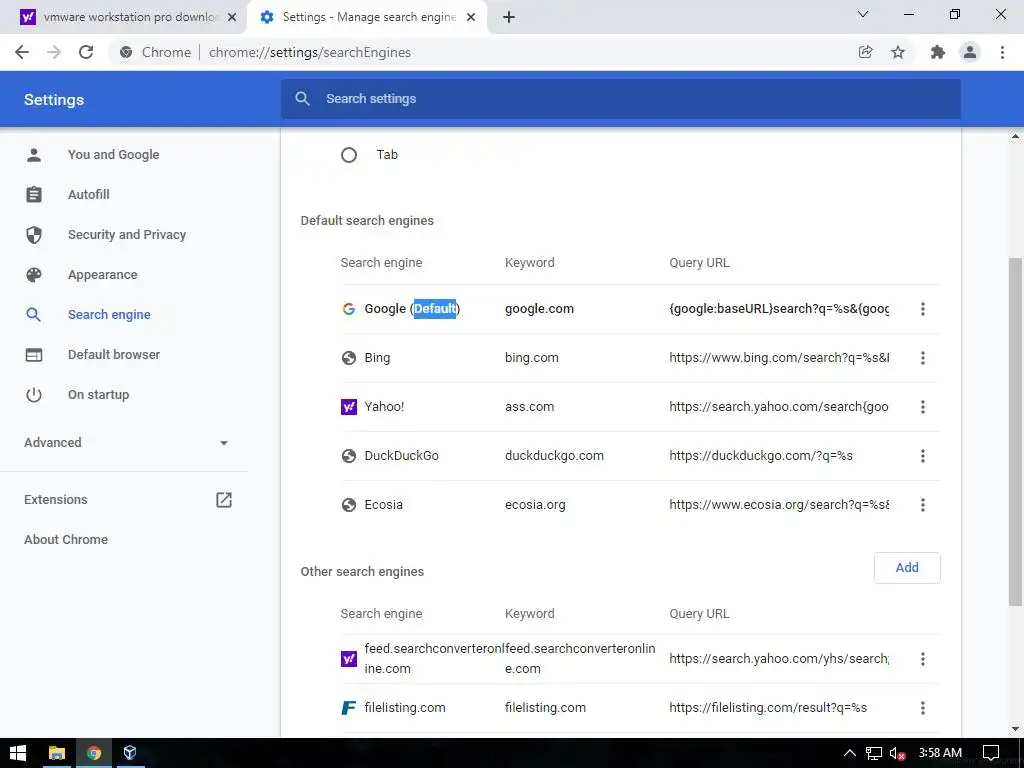Image resolution: width=1024 pixels, height=768 pixels.
Task: Click the Search settings input field
Action: [x=620, y=99]
